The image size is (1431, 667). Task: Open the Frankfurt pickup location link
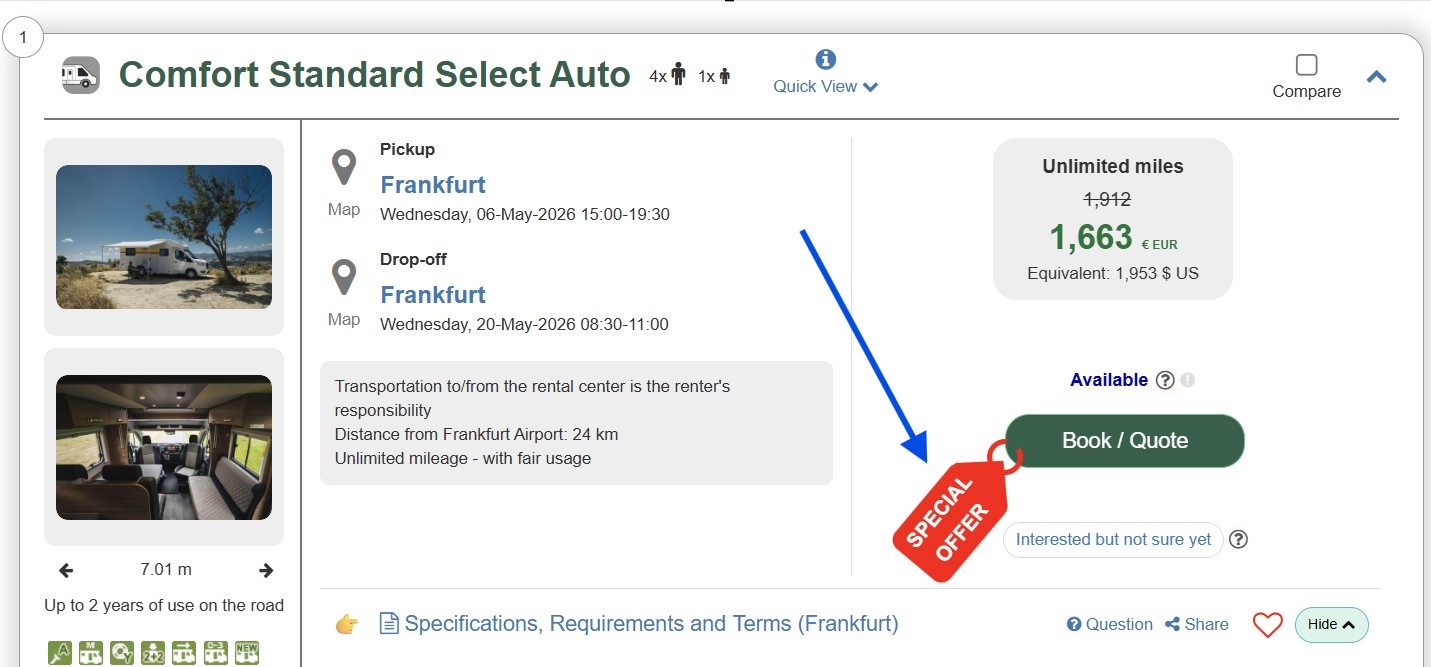click(433, 184)
